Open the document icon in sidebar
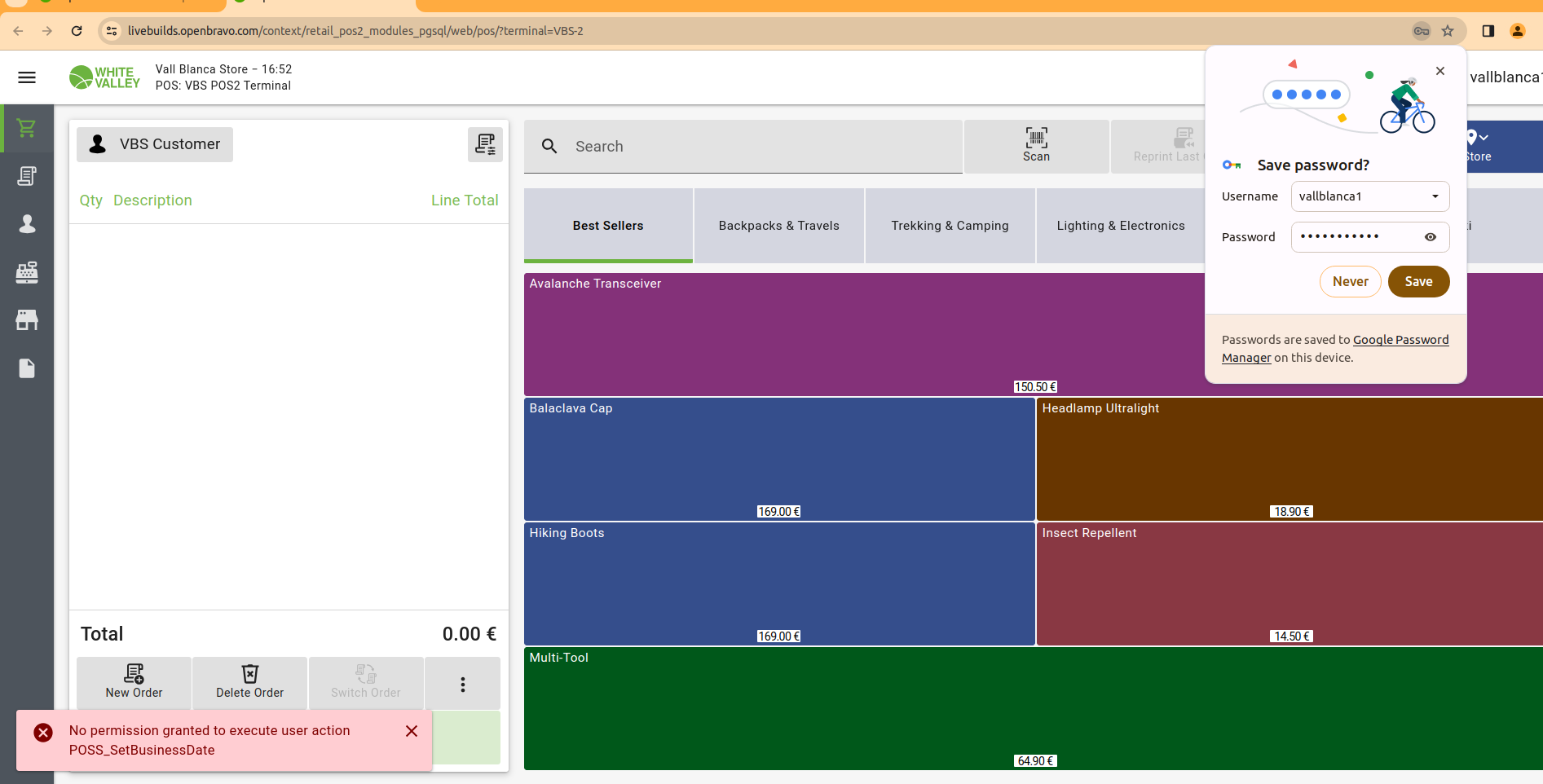The width and height of the screenshot is (1543, 784). pos(27,368)
